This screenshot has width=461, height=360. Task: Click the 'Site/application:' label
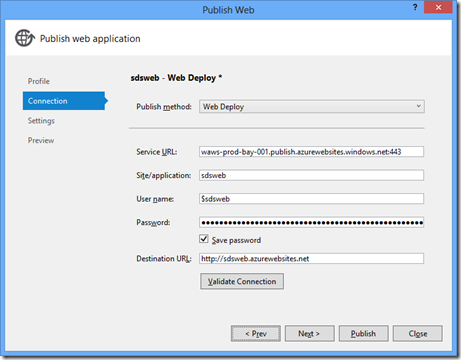tap(164, 175)
